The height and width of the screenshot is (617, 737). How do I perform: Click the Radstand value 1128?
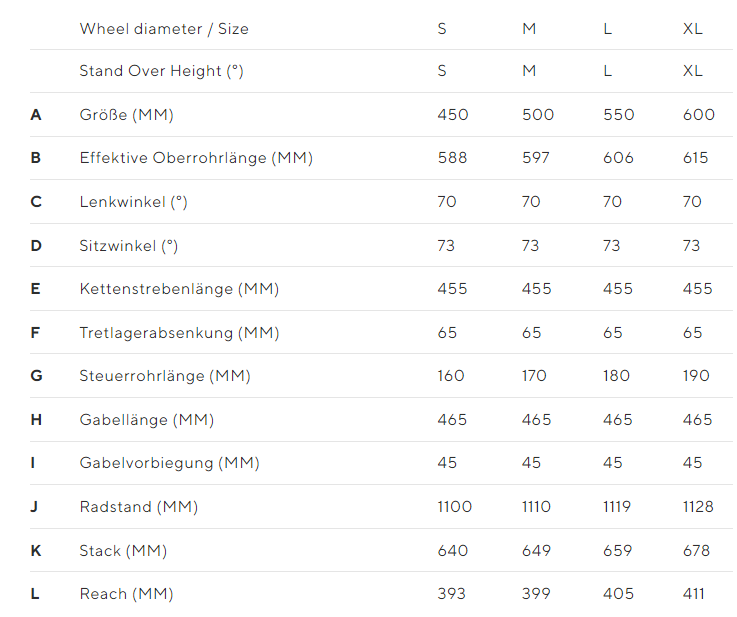[x=698, y=507]
